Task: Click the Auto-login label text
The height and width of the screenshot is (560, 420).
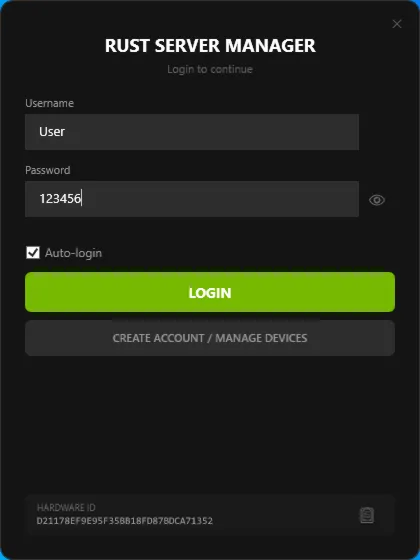Action: pos(73,253)
